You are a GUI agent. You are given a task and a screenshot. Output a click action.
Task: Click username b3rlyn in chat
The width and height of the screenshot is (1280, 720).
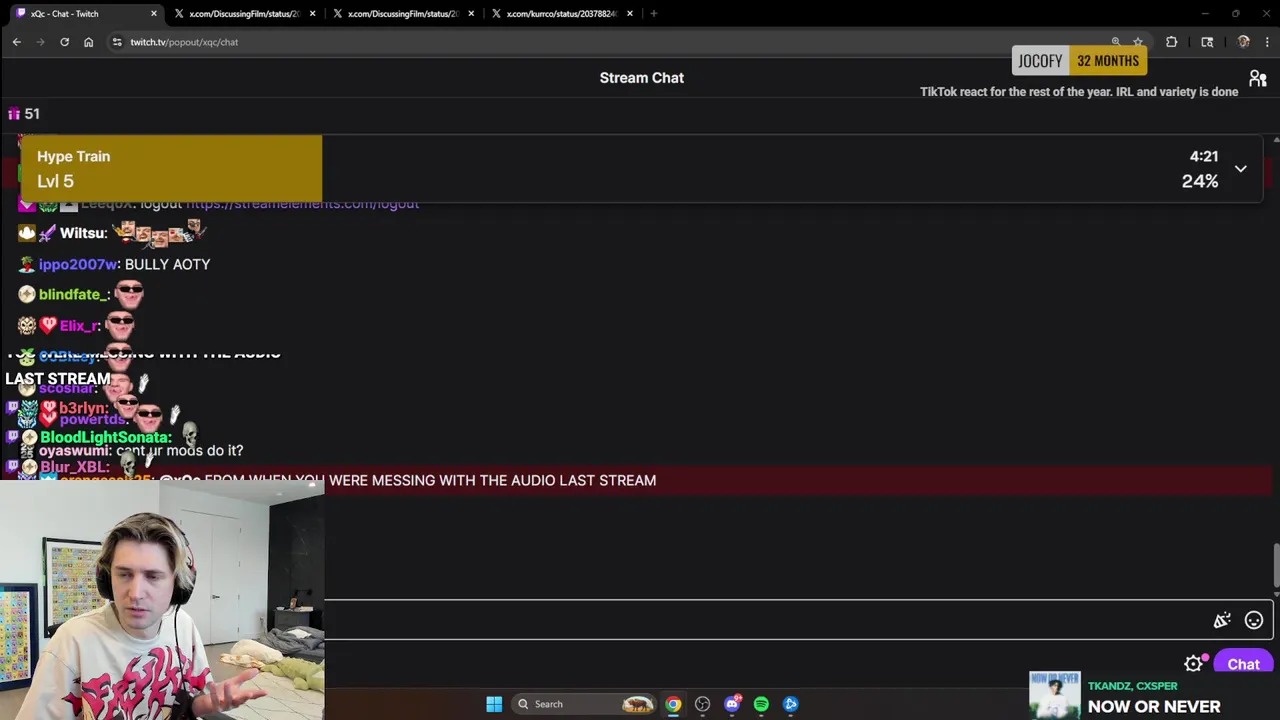pos(83,408)
